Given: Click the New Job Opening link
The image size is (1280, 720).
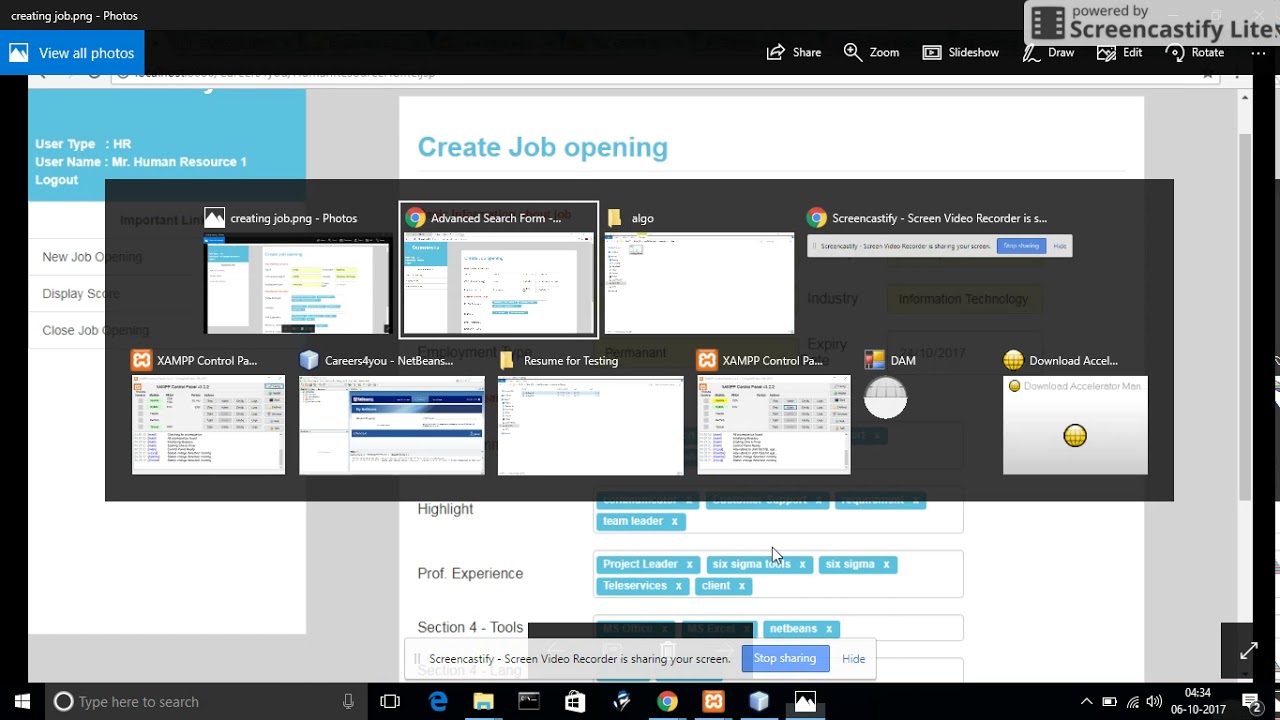Looking at the screenshot, I should 92,257.
